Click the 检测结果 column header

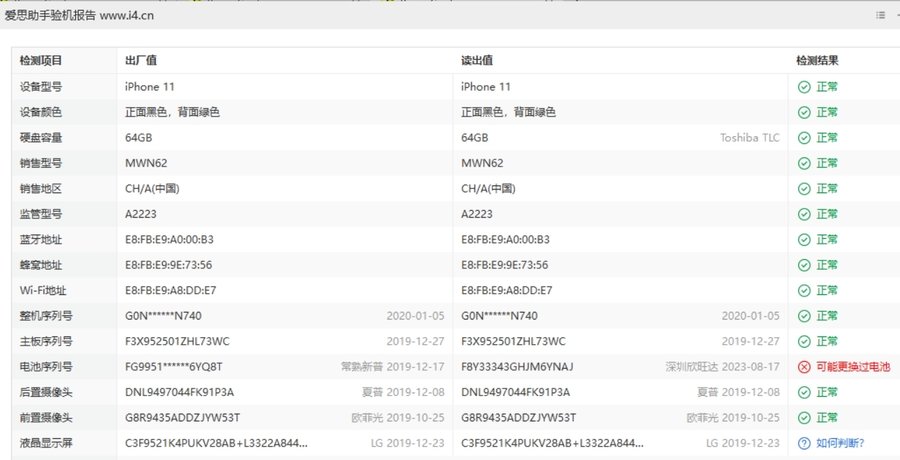(817, 60)
